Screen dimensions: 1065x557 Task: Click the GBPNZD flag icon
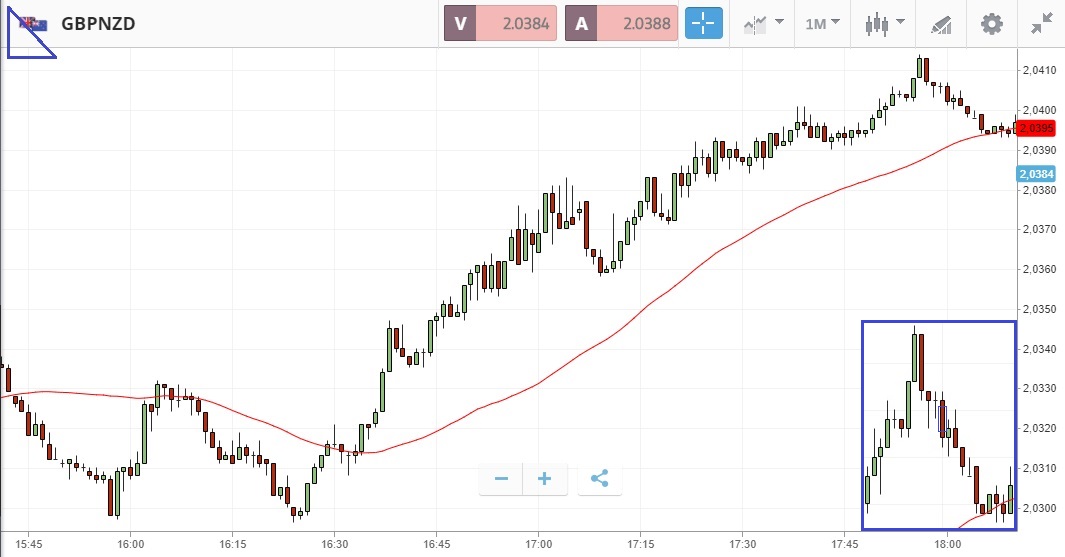[33, 24]
